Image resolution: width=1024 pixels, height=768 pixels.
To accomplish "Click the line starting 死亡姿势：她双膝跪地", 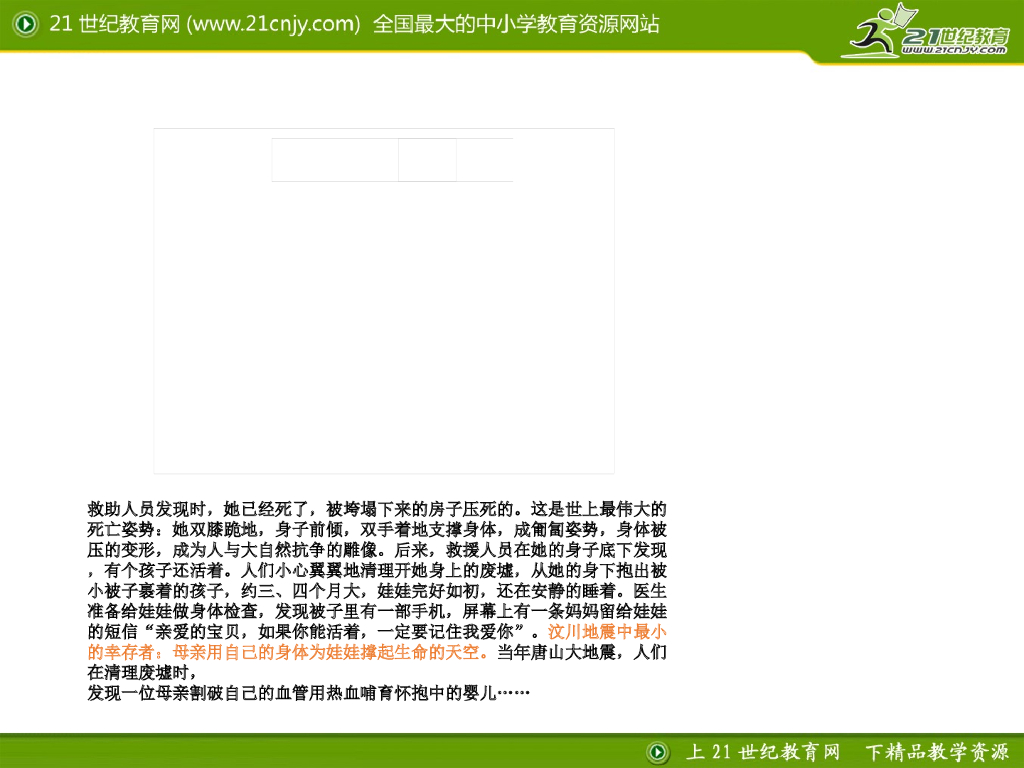I will click(x=377, y=529).
